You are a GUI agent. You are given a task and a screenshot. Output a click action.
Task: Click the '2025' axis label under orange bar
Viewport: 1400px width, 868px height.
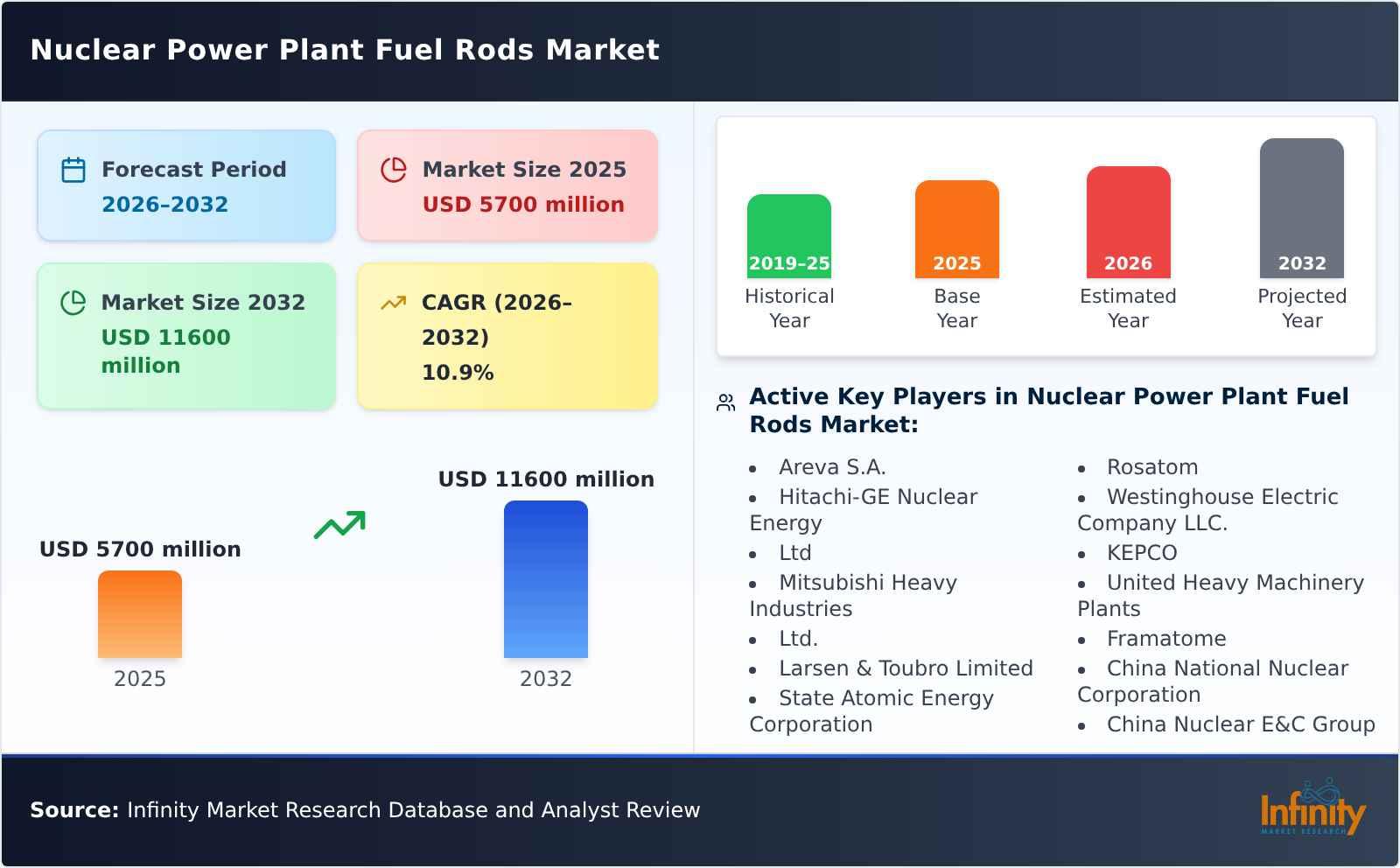(140, 679)
